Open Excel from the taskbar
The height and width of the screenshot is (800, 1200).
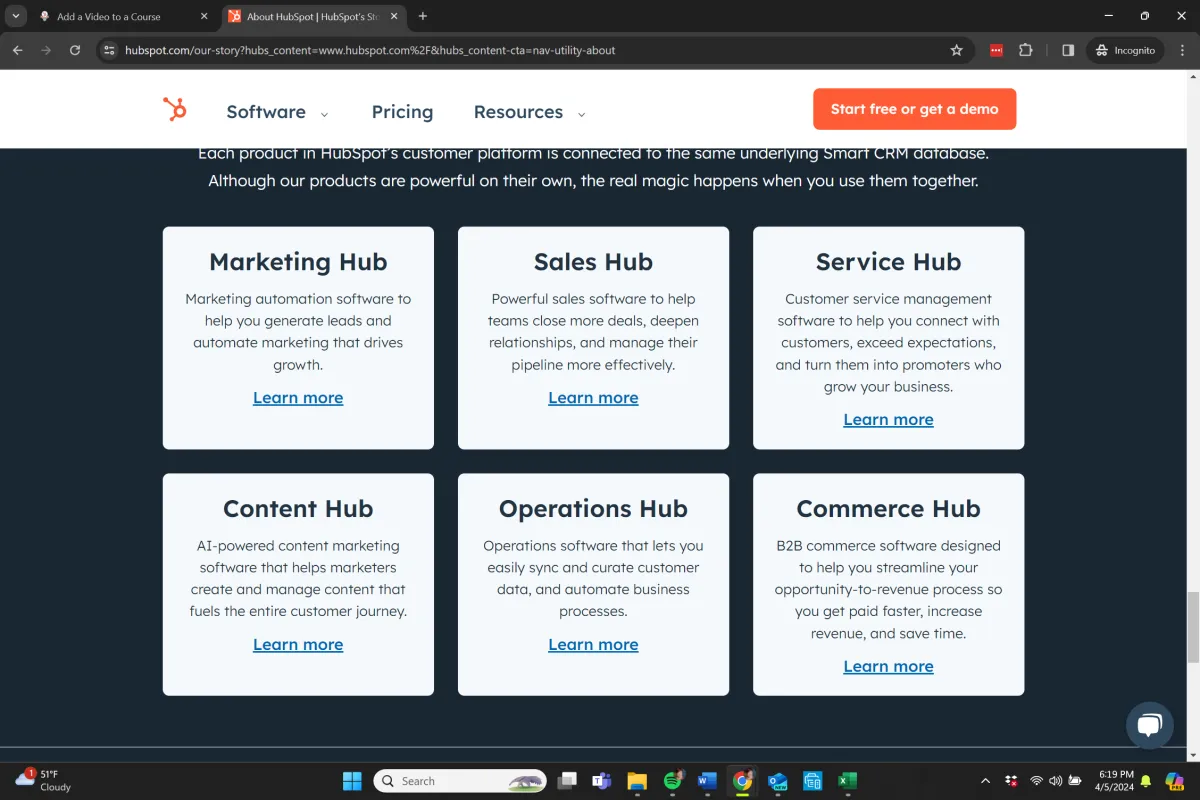pyautogui.click(x=847, y=781)
